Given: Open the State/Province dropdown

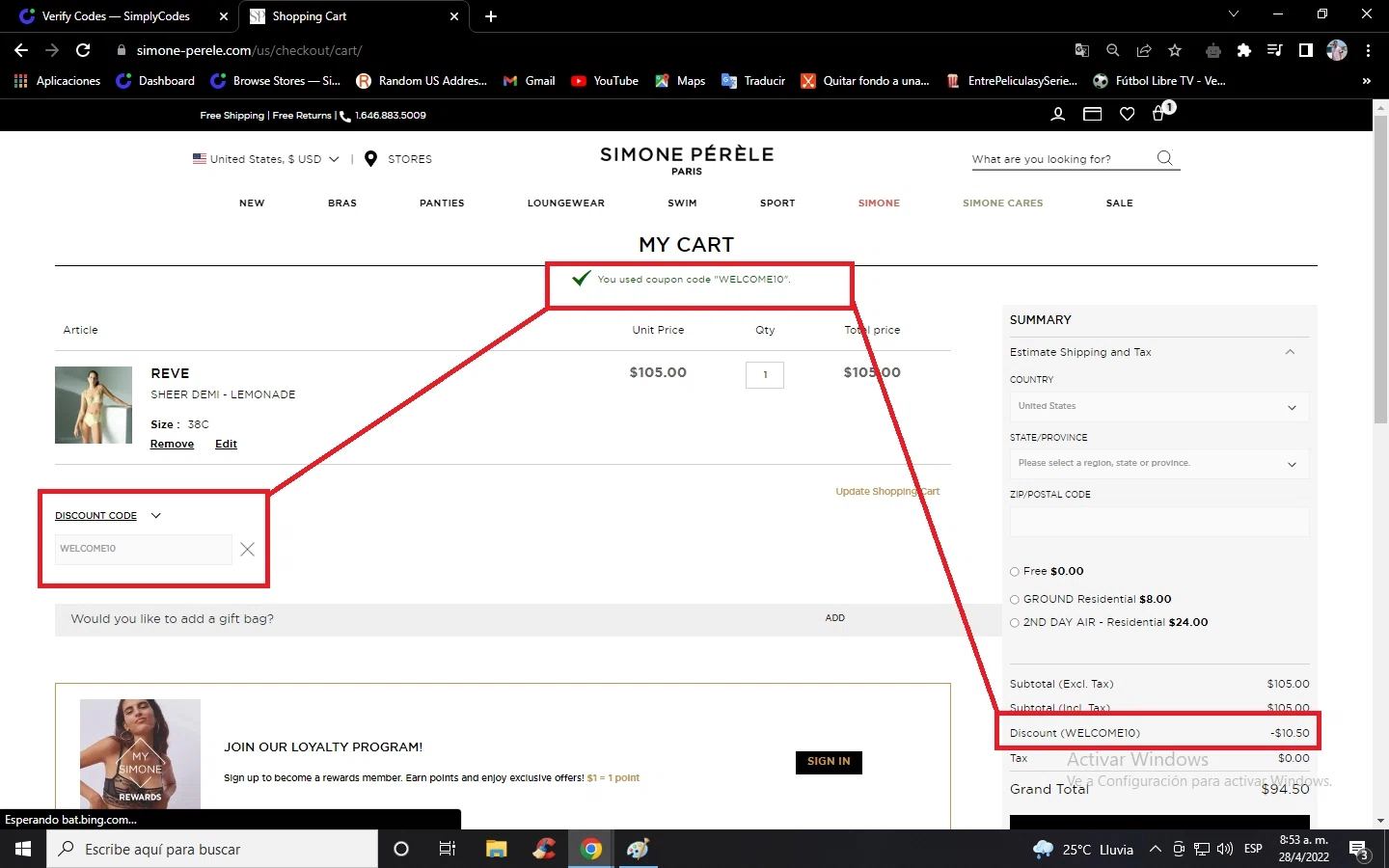Looking at the screenshot, I should click(x=1159, y=464).
